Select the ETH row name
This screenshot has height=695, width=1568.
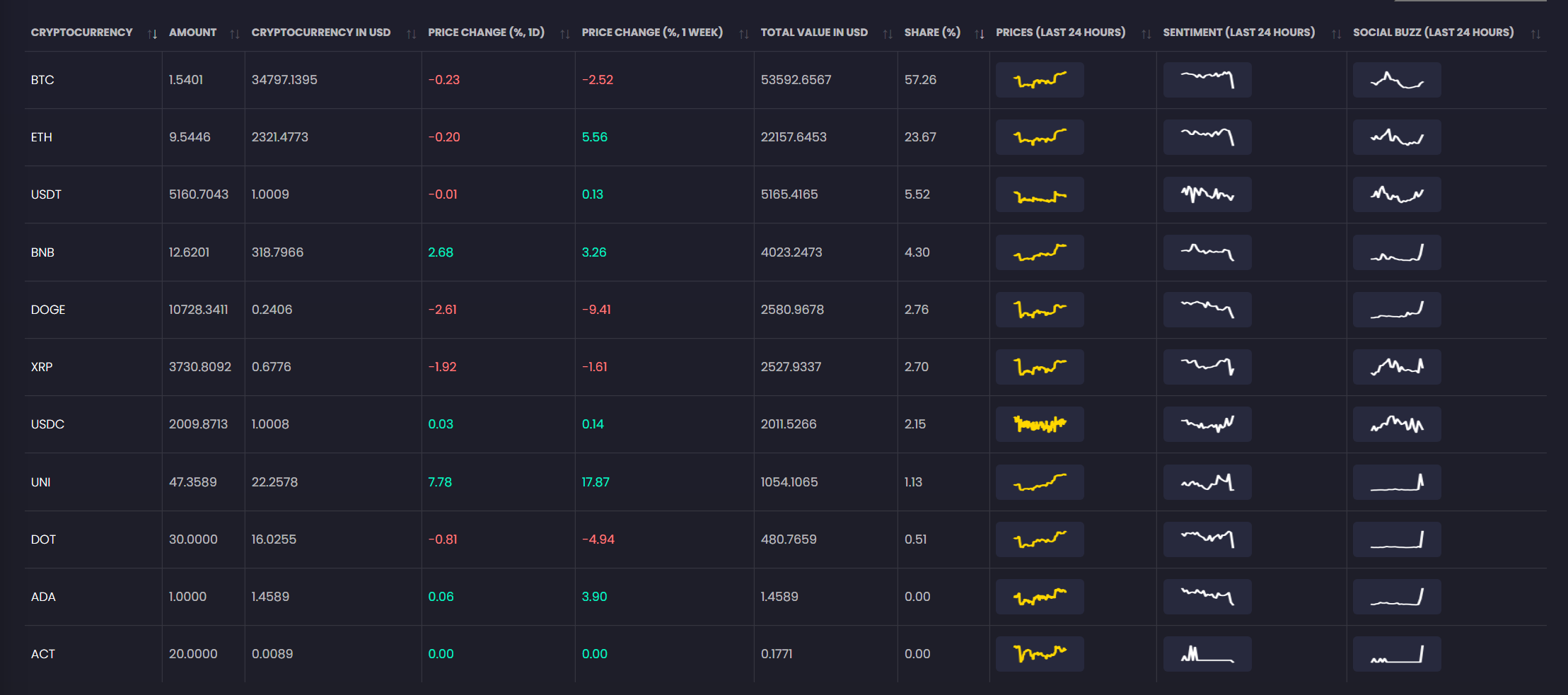42,137
